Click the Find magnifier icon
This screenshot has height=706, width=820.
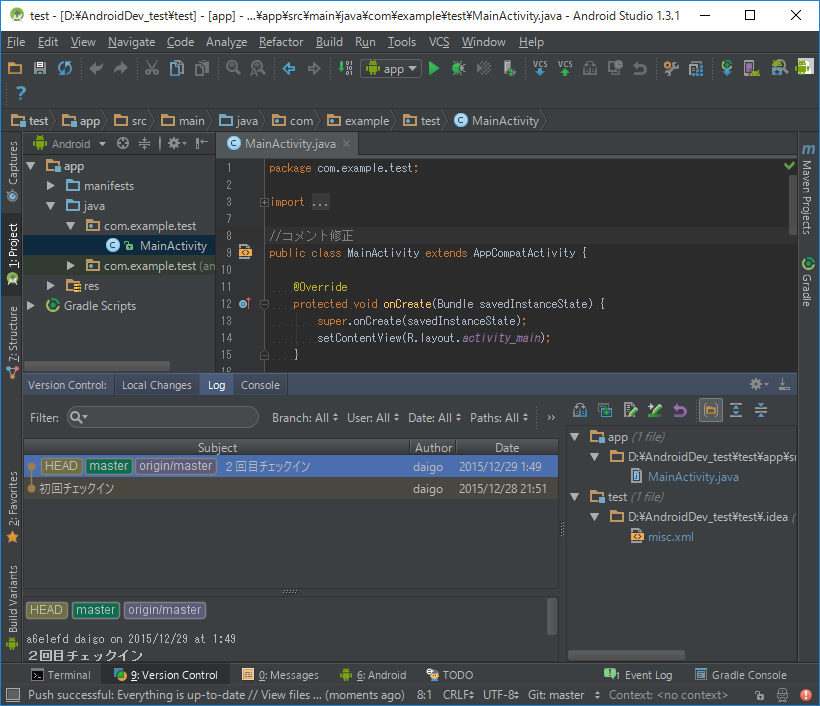233,69
